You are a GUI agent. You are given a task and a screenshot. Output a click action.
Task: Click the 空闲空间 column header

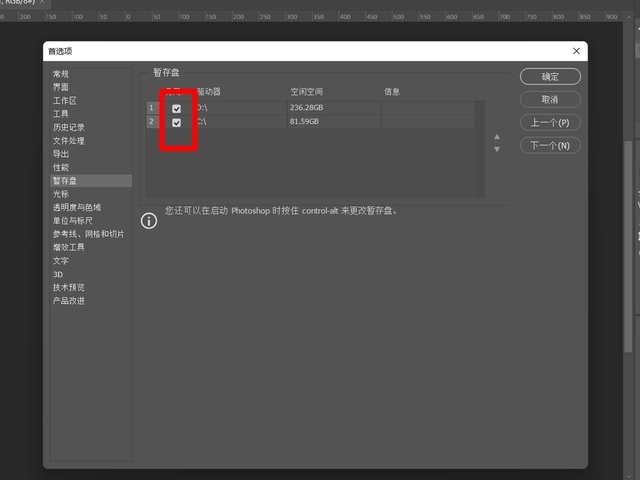(x=306, y=92)
